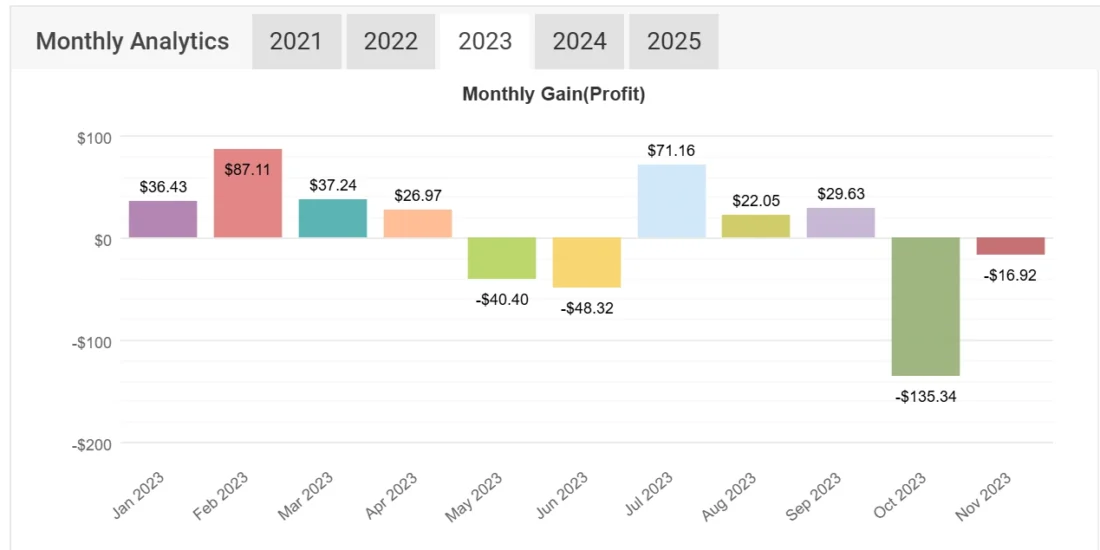
Task: Click the Monthly Gain(Profit) chart title
Action: (553, 95)
